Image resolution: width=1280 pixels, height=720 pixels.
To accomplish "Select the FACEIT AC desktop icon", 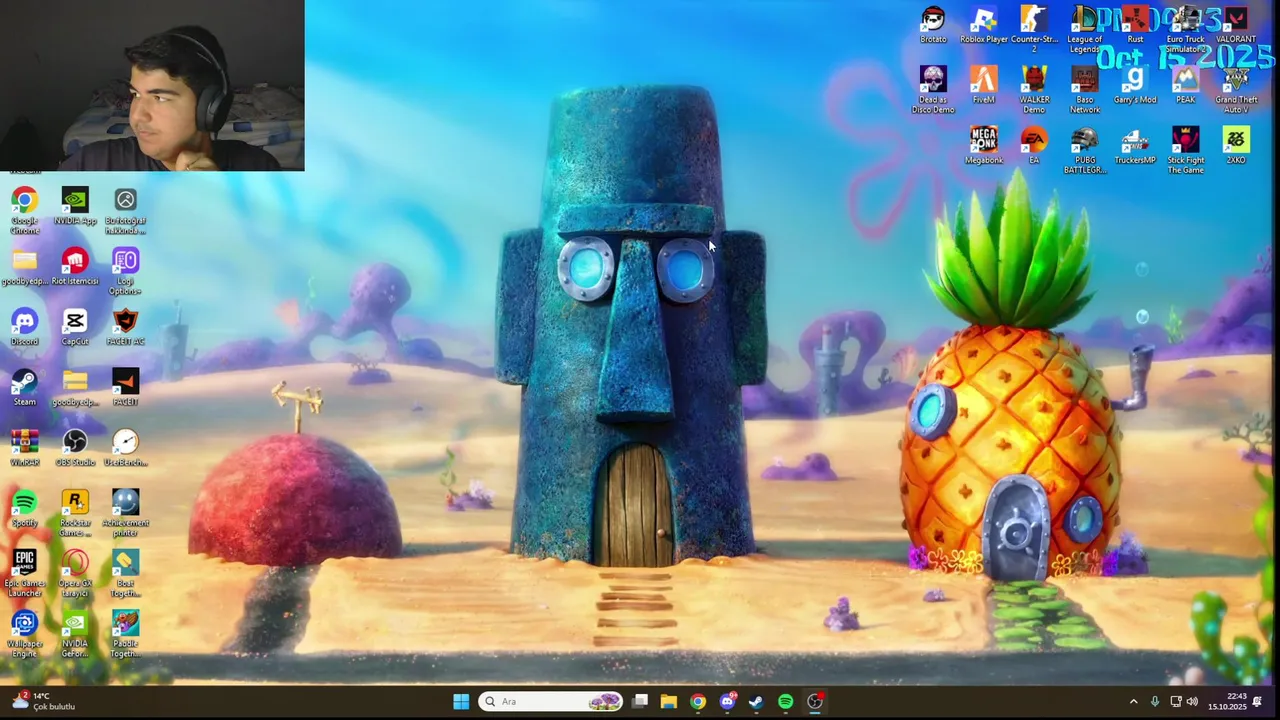I will [125, 328].
